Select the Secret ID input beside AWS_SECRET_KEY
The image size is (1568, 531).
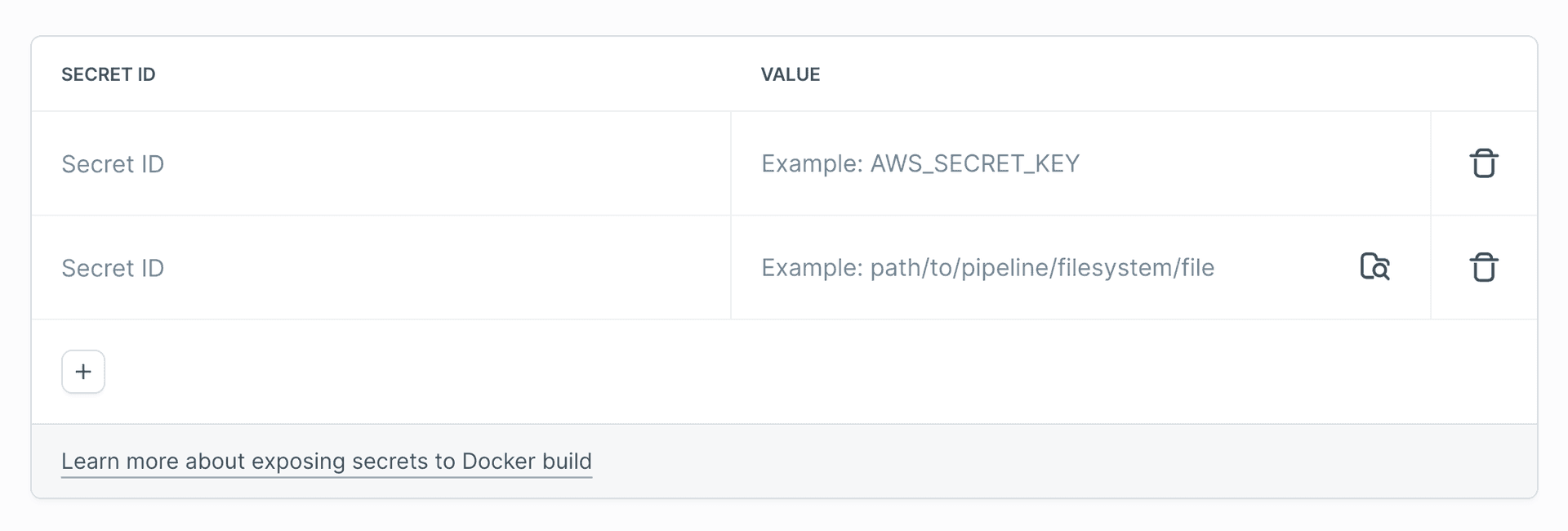click(381, 163)
